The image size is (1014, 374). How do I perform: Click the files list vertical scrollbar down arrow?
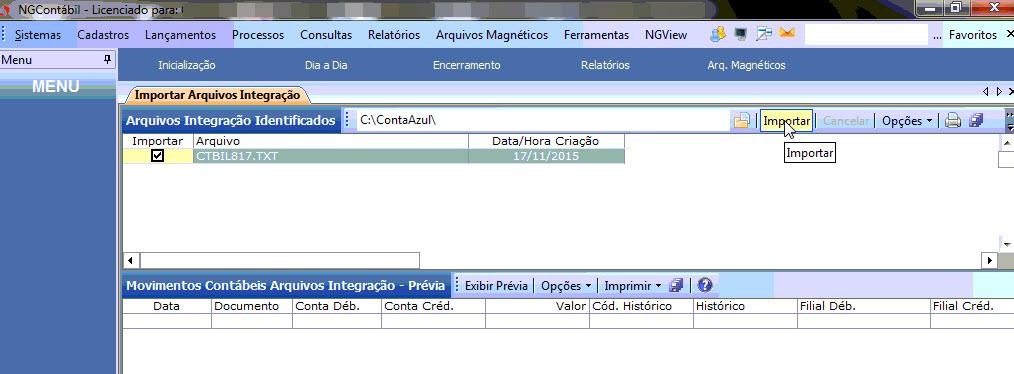point(1006,244)
